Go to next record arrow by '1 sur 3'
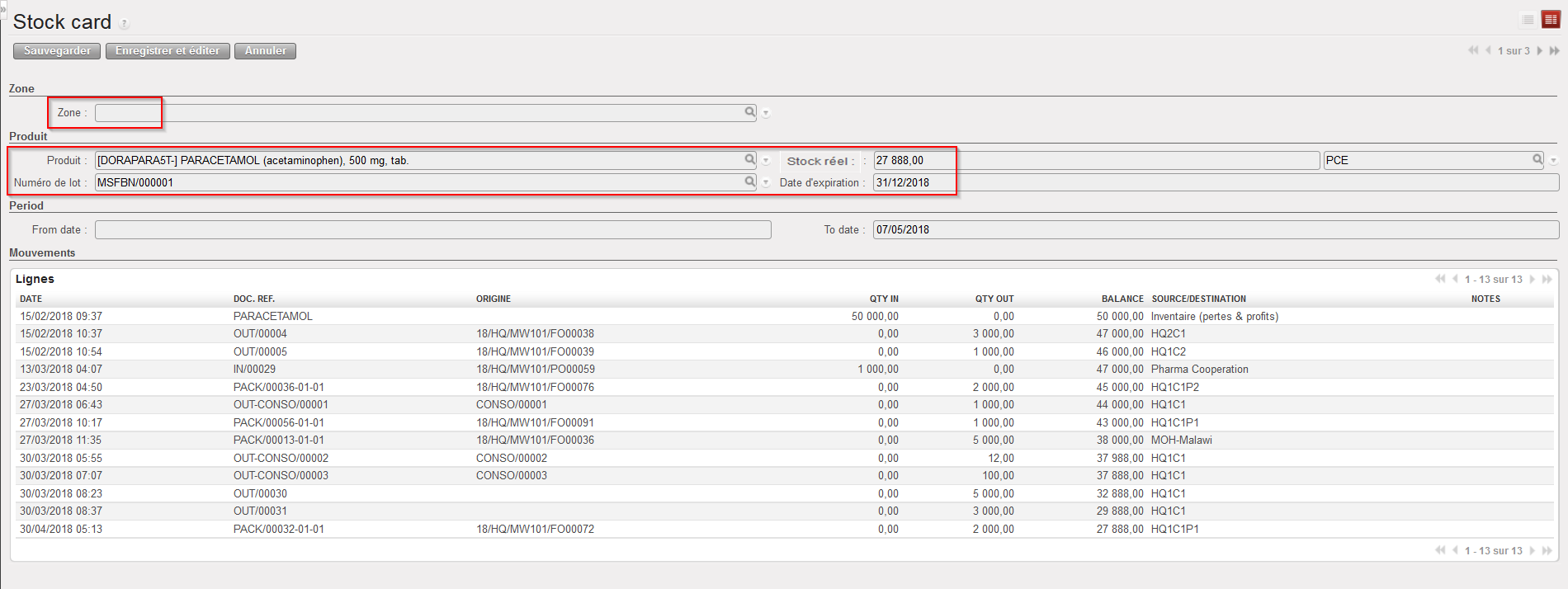1568x589 pixels. point(1540,51)
